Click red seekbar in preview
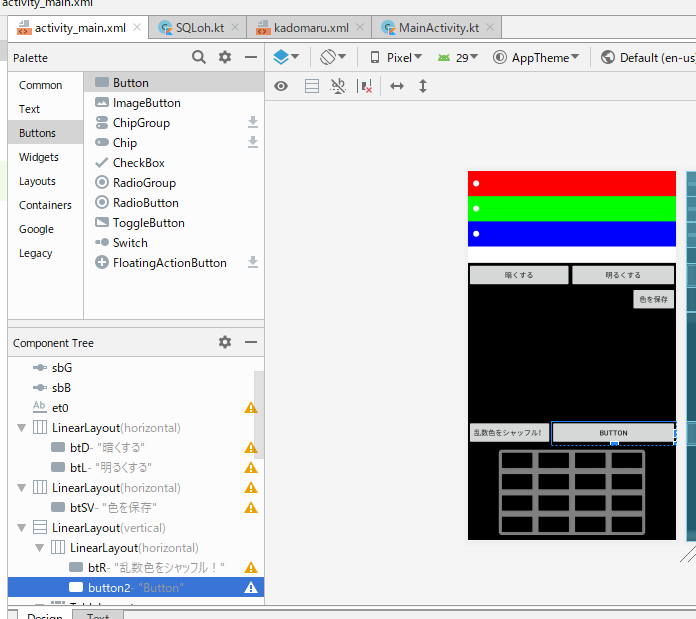This screenshot has height=619, width=696. pos(572,183)
